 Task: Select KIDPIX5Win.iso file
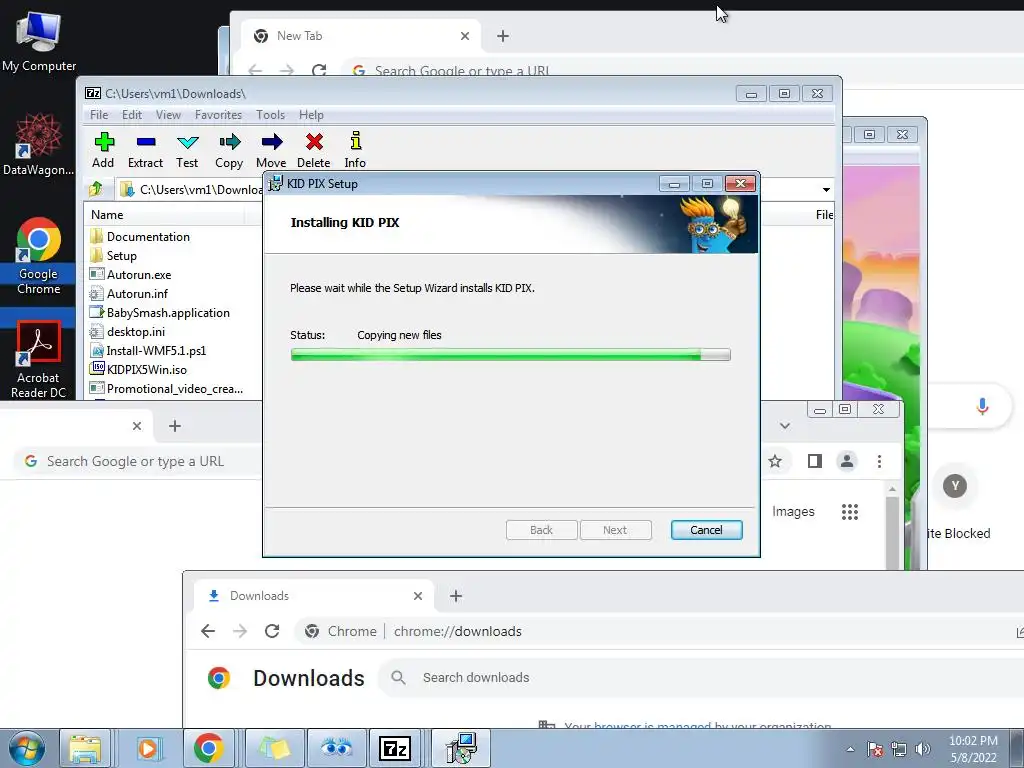[x=146, y=370]
